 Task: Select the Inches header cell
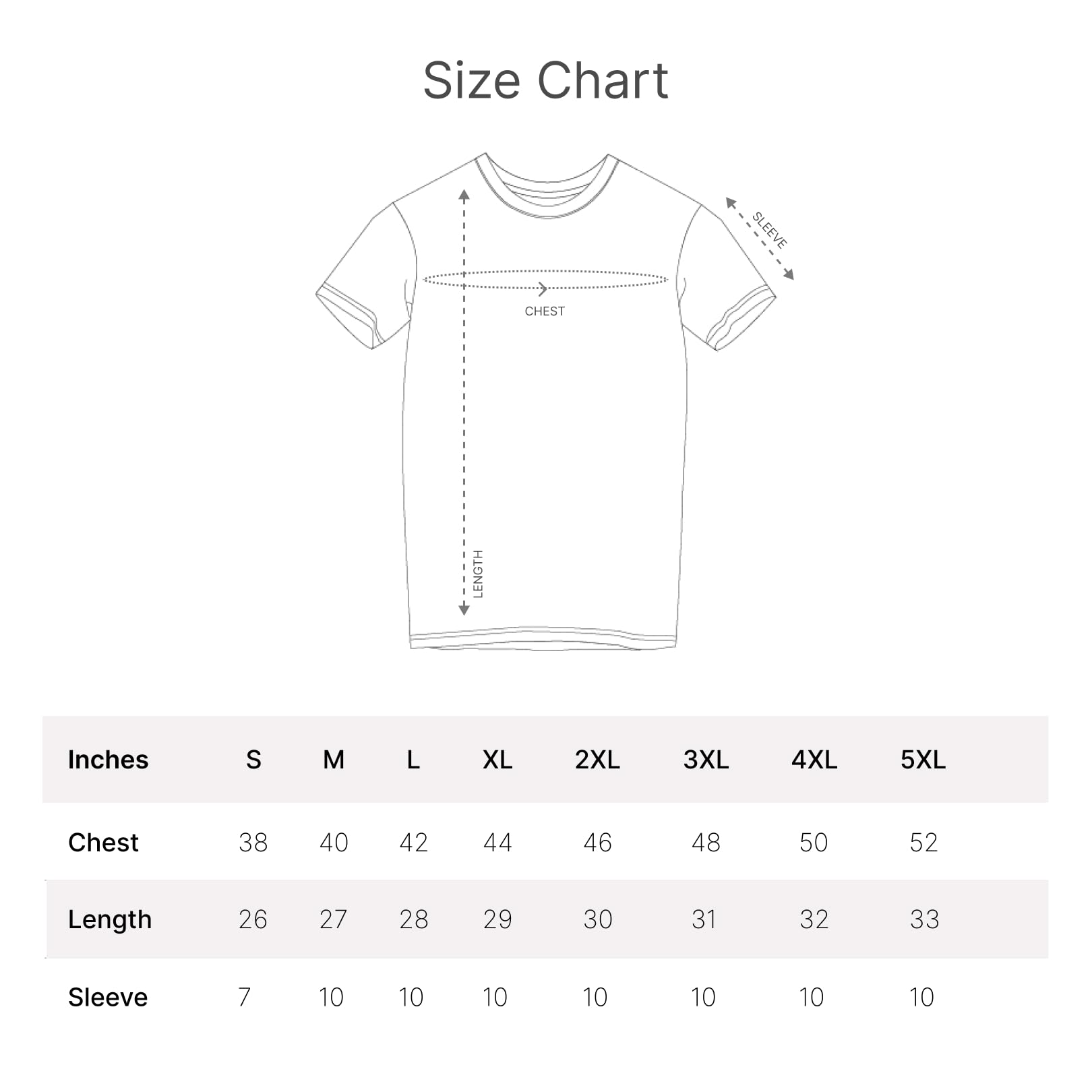(x=108, y=760)
